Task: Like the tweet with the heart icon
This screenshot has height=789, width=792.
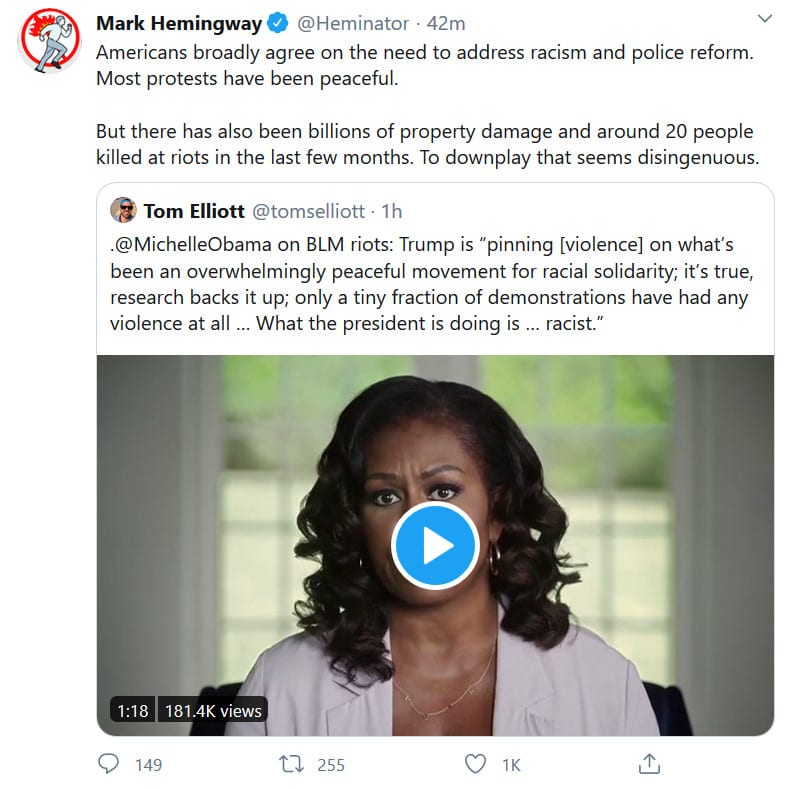Action: 476,764
